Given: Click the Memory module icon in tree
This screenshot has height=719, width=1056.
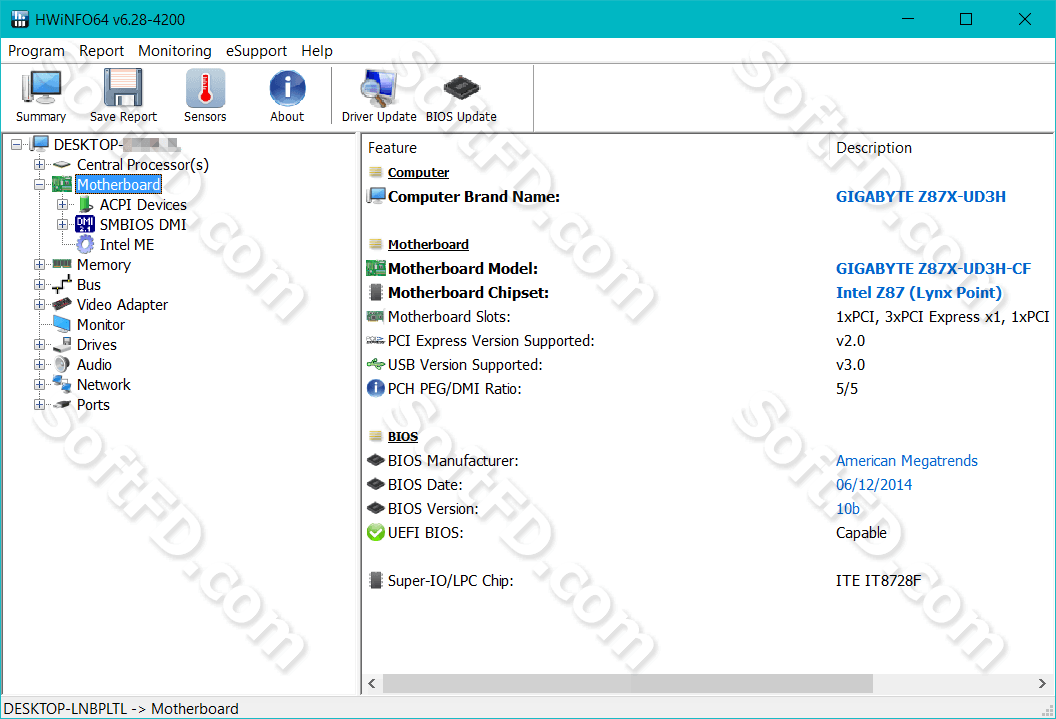Looking at the screenshot, I should [62, 264].
